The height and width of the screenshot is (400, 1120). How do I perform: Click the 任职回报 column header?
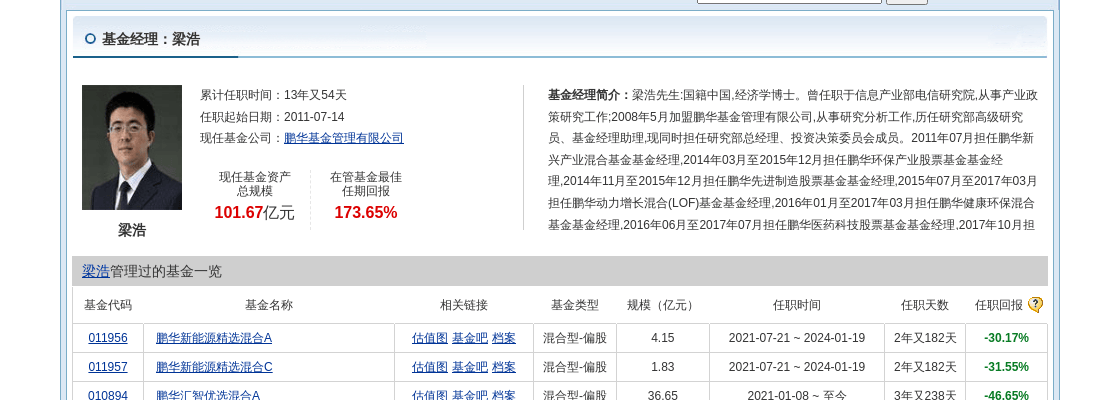999,305
